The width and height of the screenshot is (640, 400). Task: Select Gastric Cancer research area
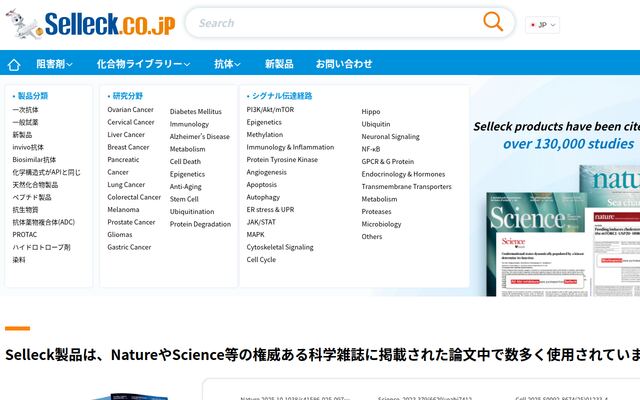pyautogui.click(x=129, y=247)
